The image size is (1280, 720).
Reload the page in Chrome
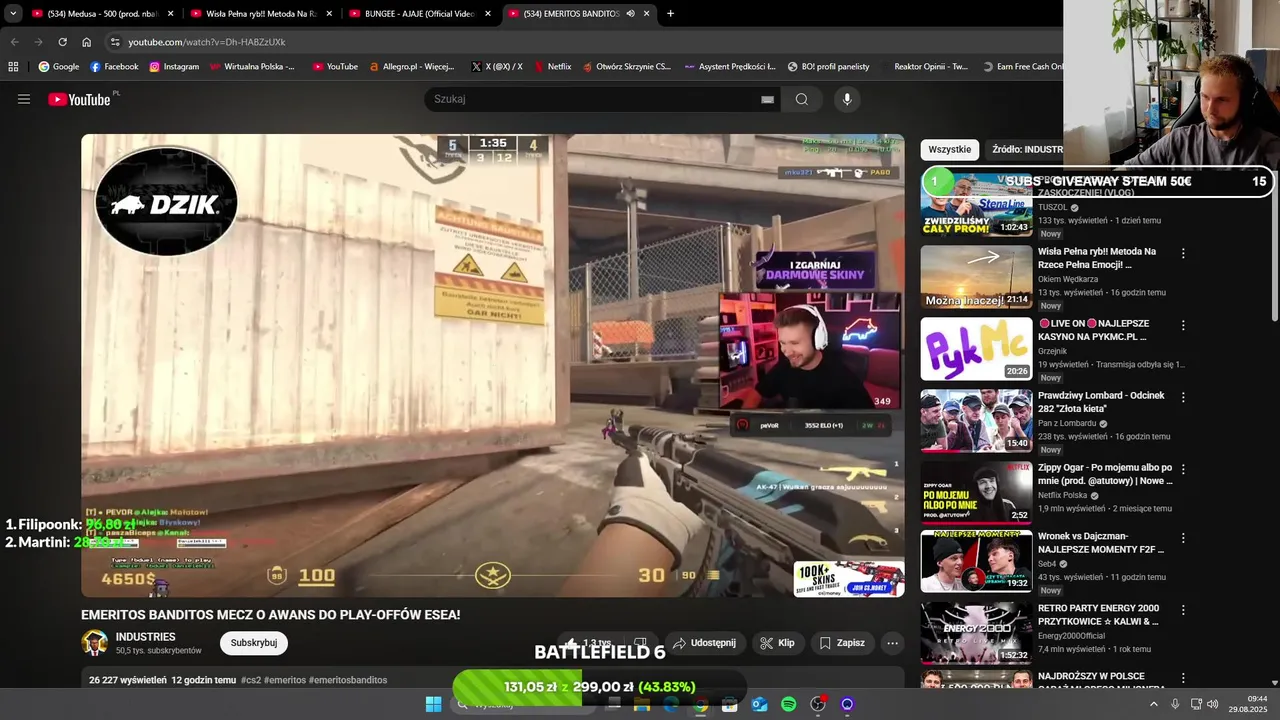pos(62,42)
